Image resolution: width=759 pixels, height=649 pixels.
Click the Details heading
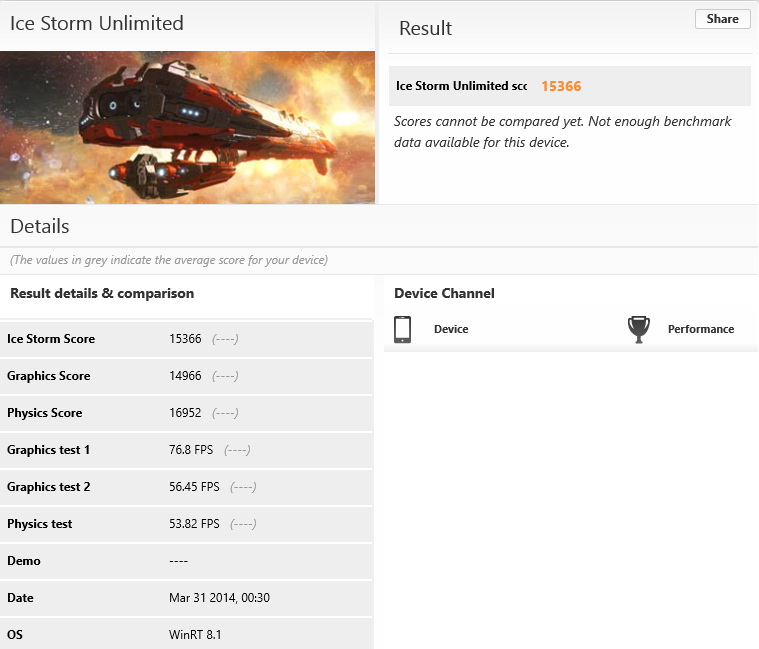40,226
